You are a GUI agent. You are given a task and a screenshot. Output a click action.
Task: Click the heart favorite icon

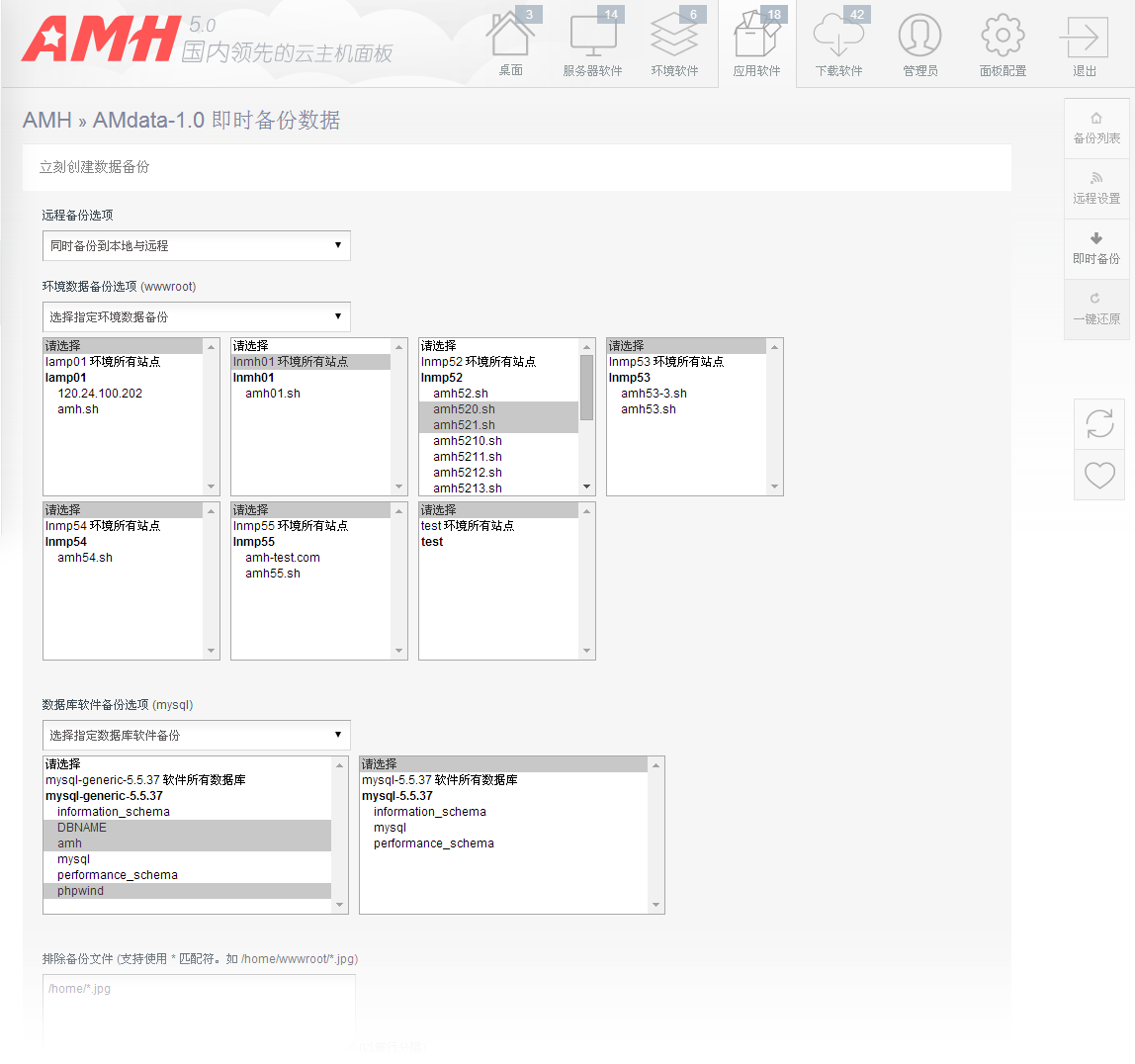coord(1099,476)
